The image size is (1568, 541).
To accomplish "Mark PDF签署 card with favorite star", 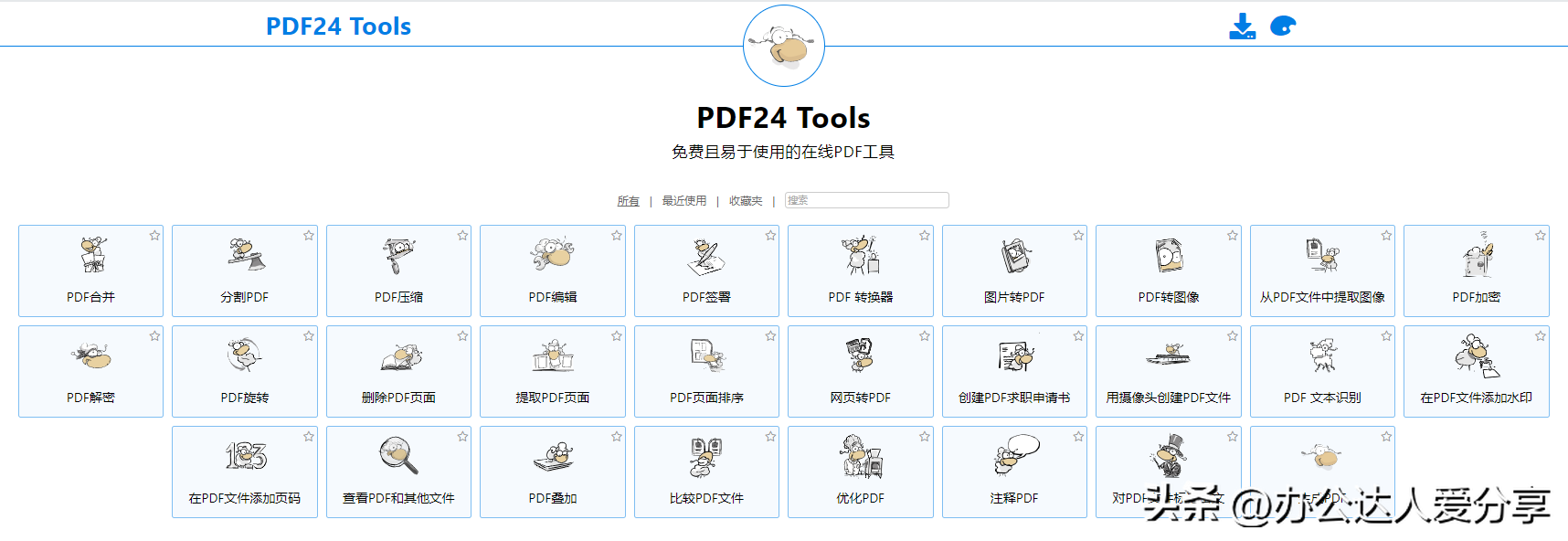I will (x=770, y=236).
